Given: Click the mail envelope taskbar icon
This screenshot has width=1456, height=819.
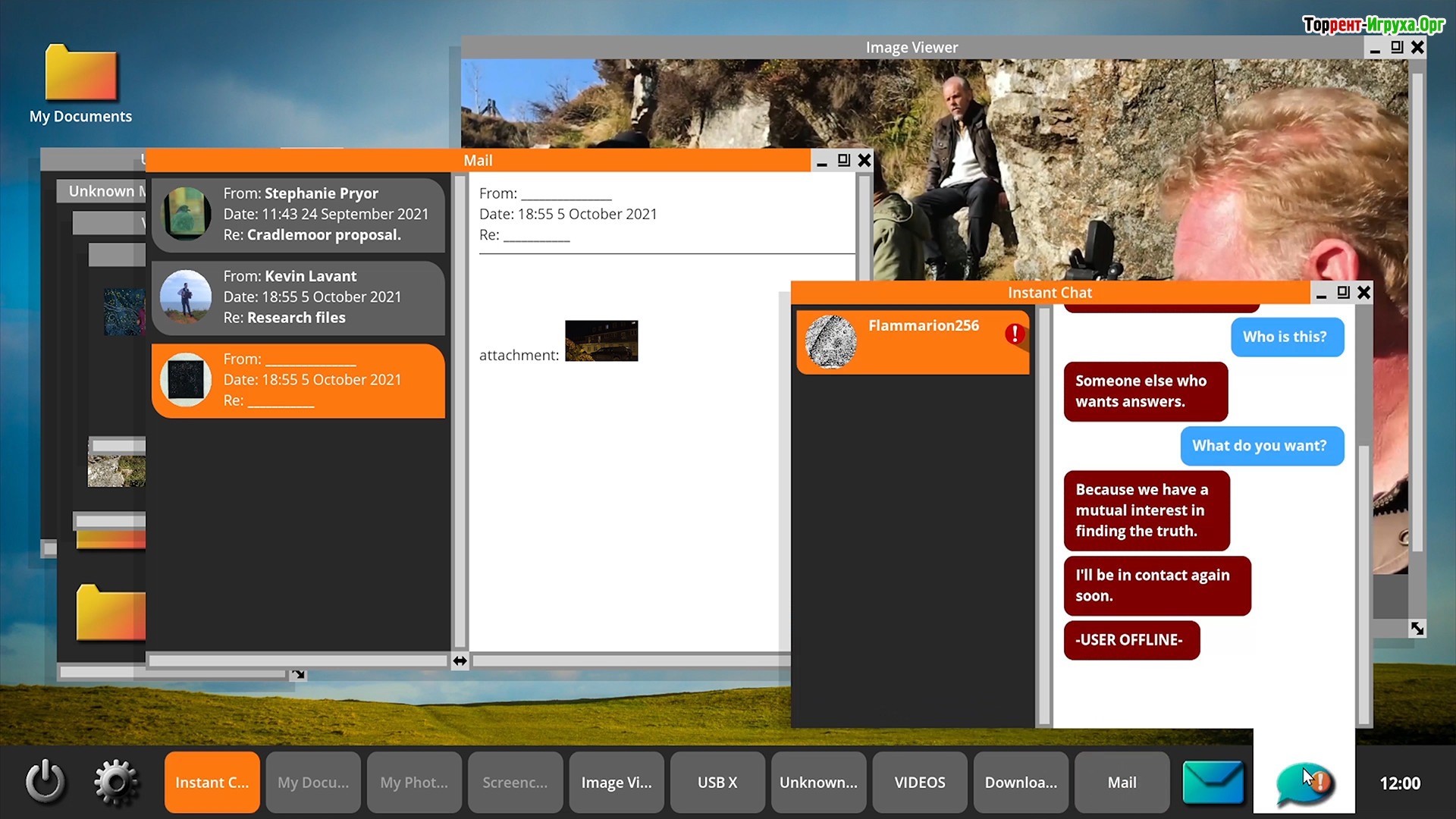Looking at the screenshot, I should [1213, 782].
